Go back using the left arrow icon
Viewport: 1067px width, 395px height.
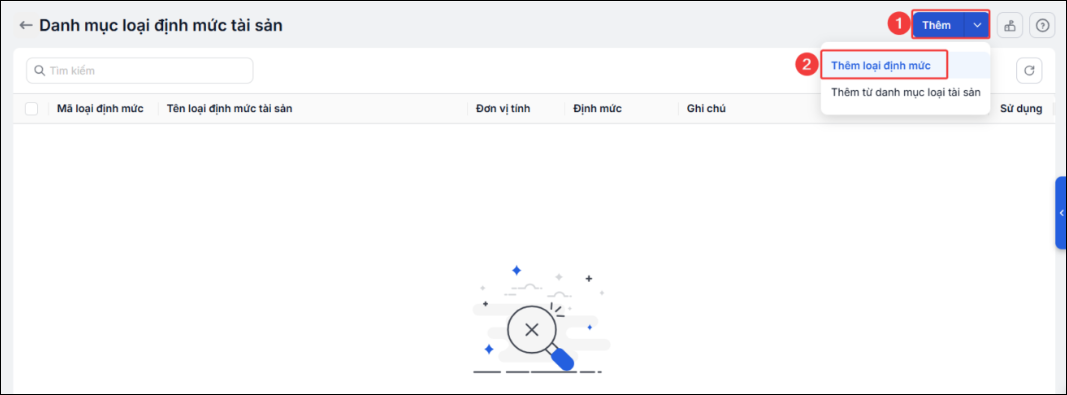tap(26, 26)
